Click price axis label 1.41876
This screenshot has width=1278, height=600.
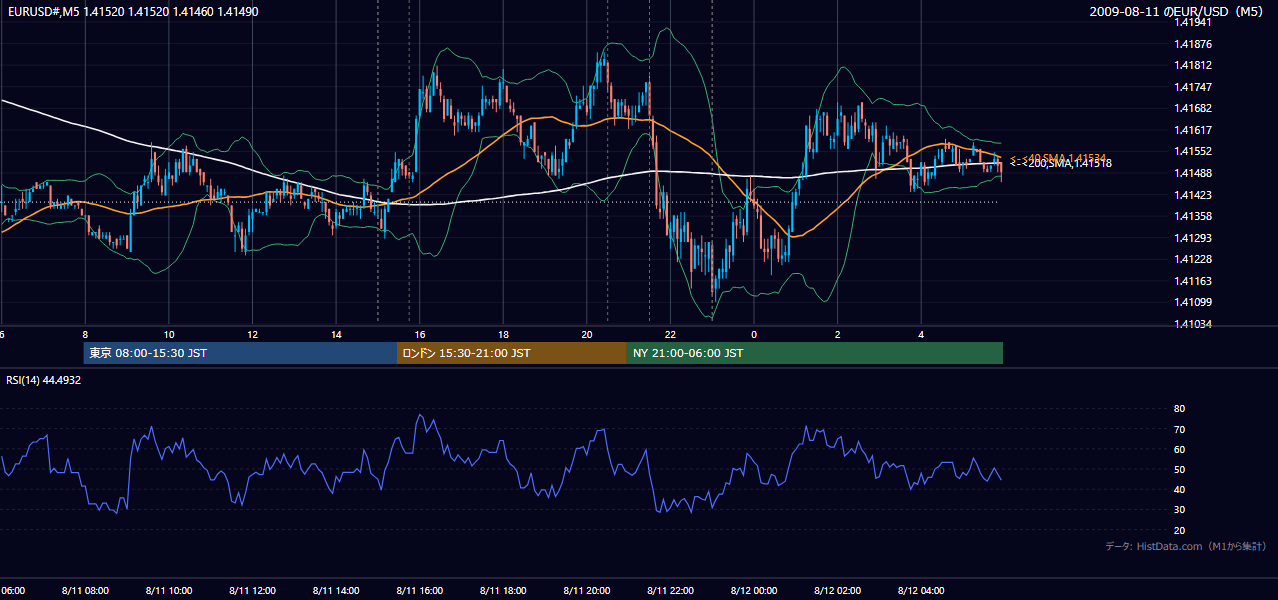pyautogui.click(x=1194, y=44)
